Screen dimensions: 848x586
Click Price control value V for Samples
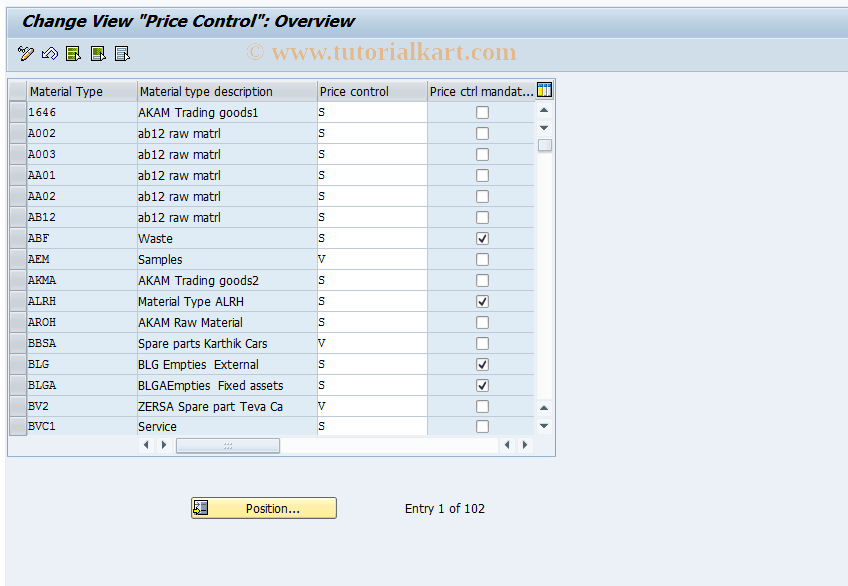pyautogui.click(x=372, y=259)
